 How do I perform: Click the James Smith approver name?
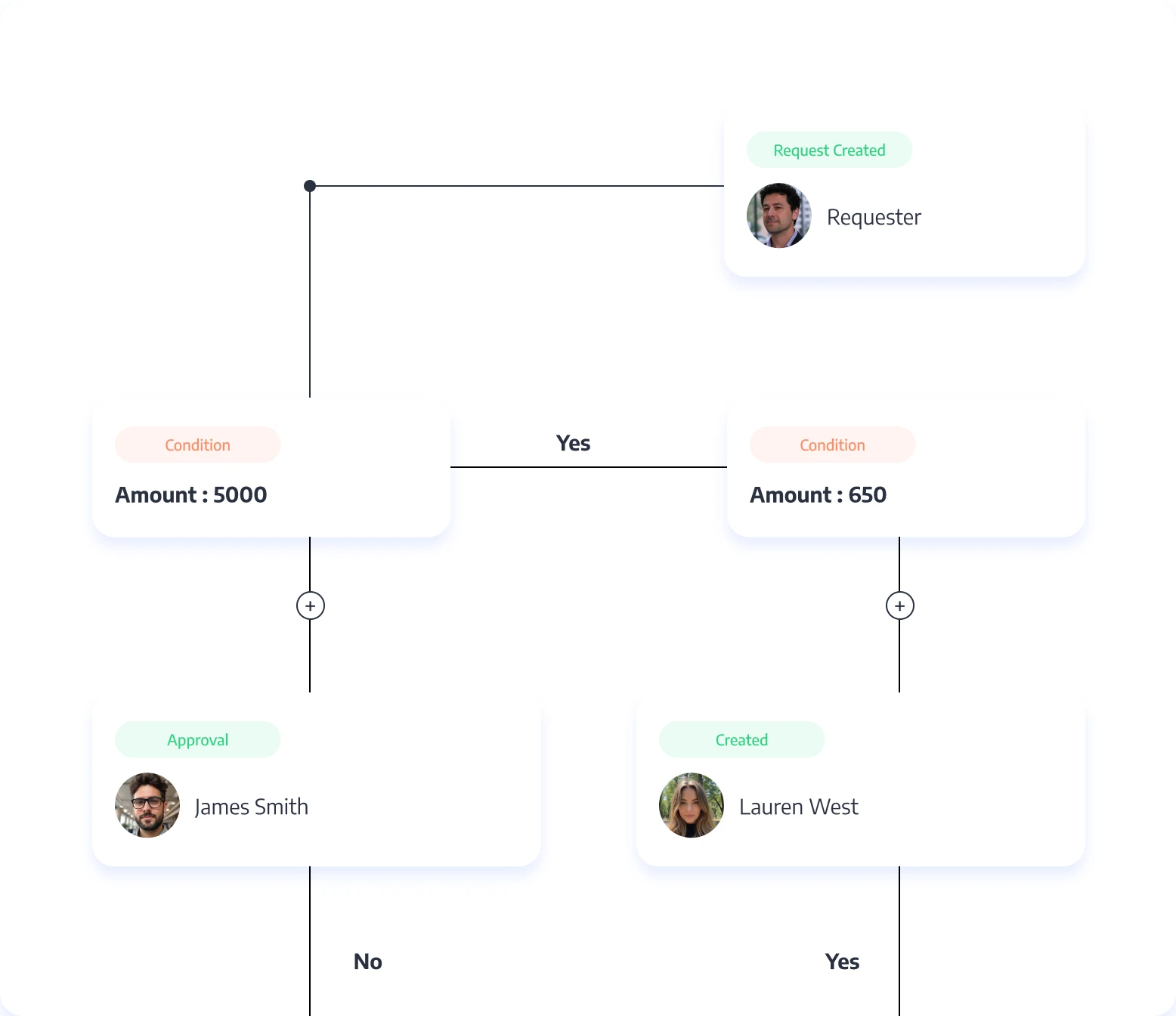coord(252,807)
